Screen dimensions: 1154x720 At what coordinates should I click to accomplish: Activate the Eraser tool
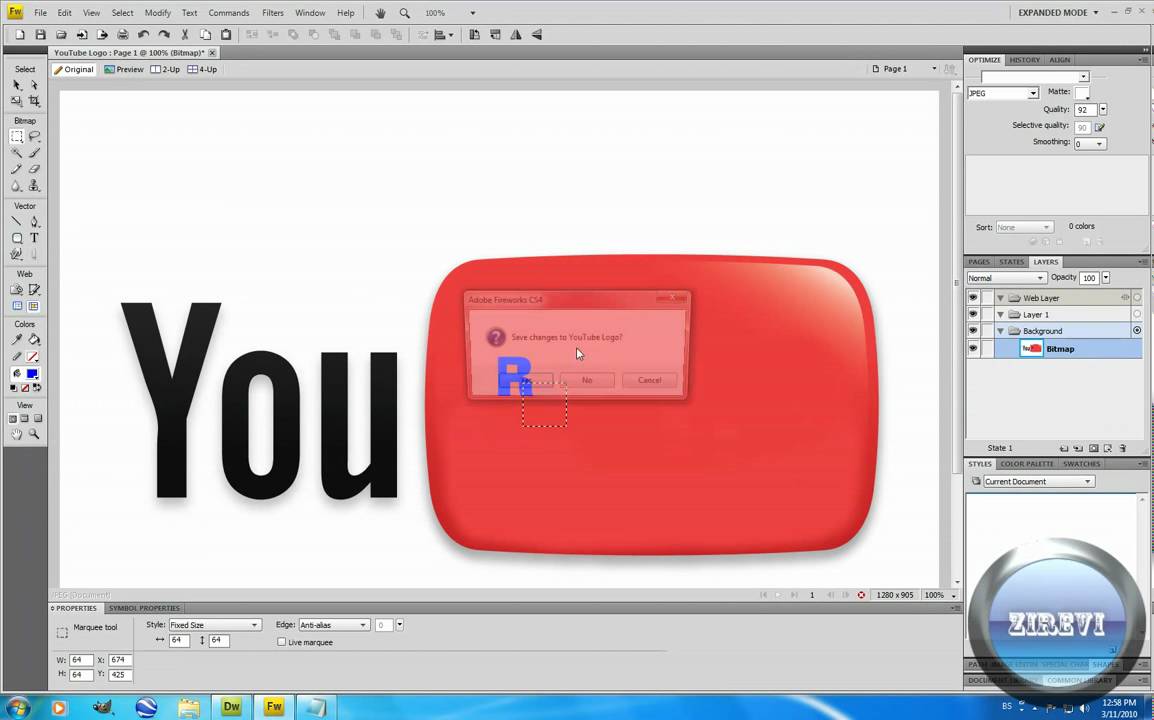pos(34,169)
